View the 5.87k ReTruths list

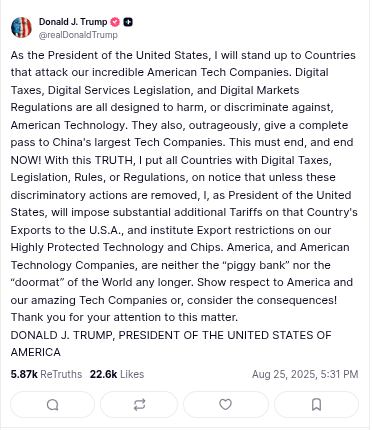click(x=46, y=374)
